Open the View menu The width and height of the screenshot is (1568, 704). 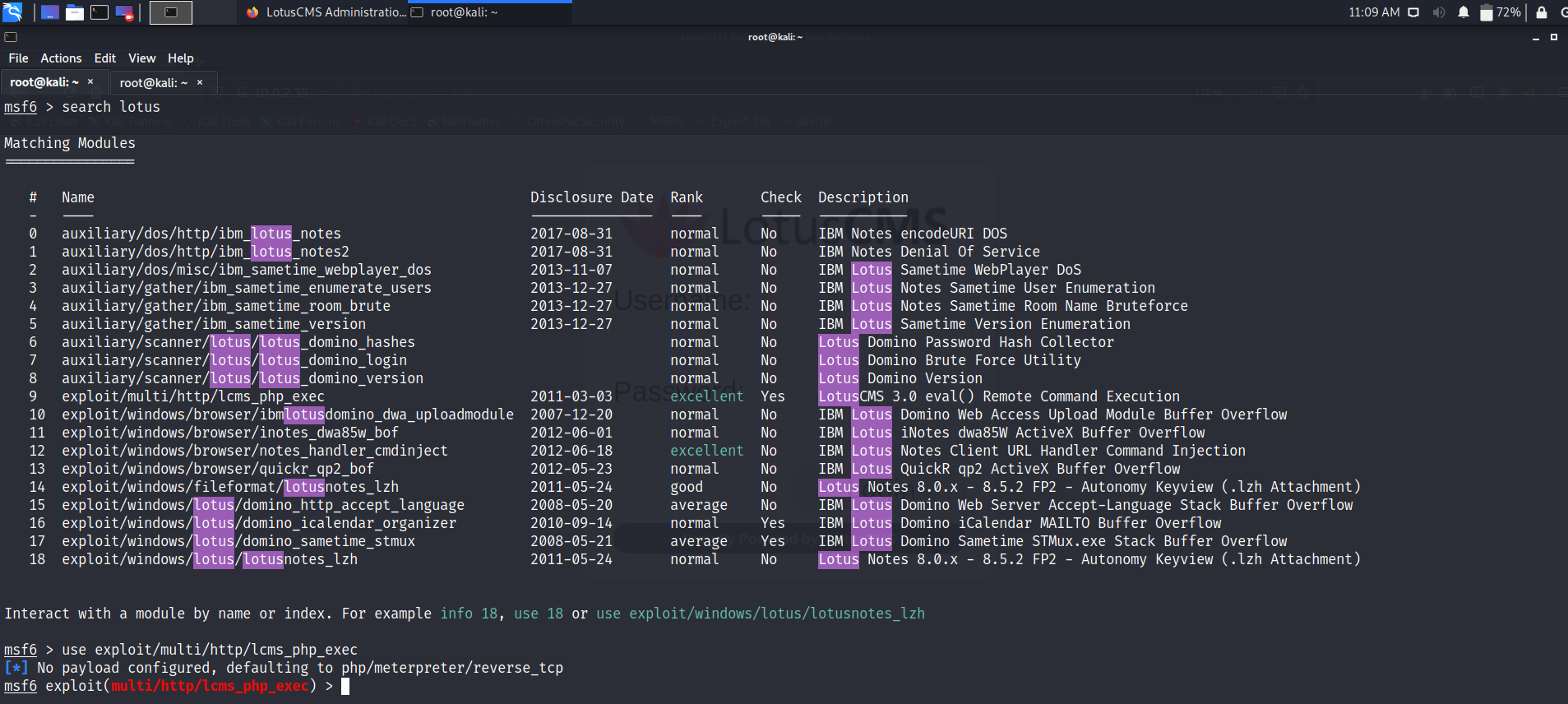(x=141, y=58)
